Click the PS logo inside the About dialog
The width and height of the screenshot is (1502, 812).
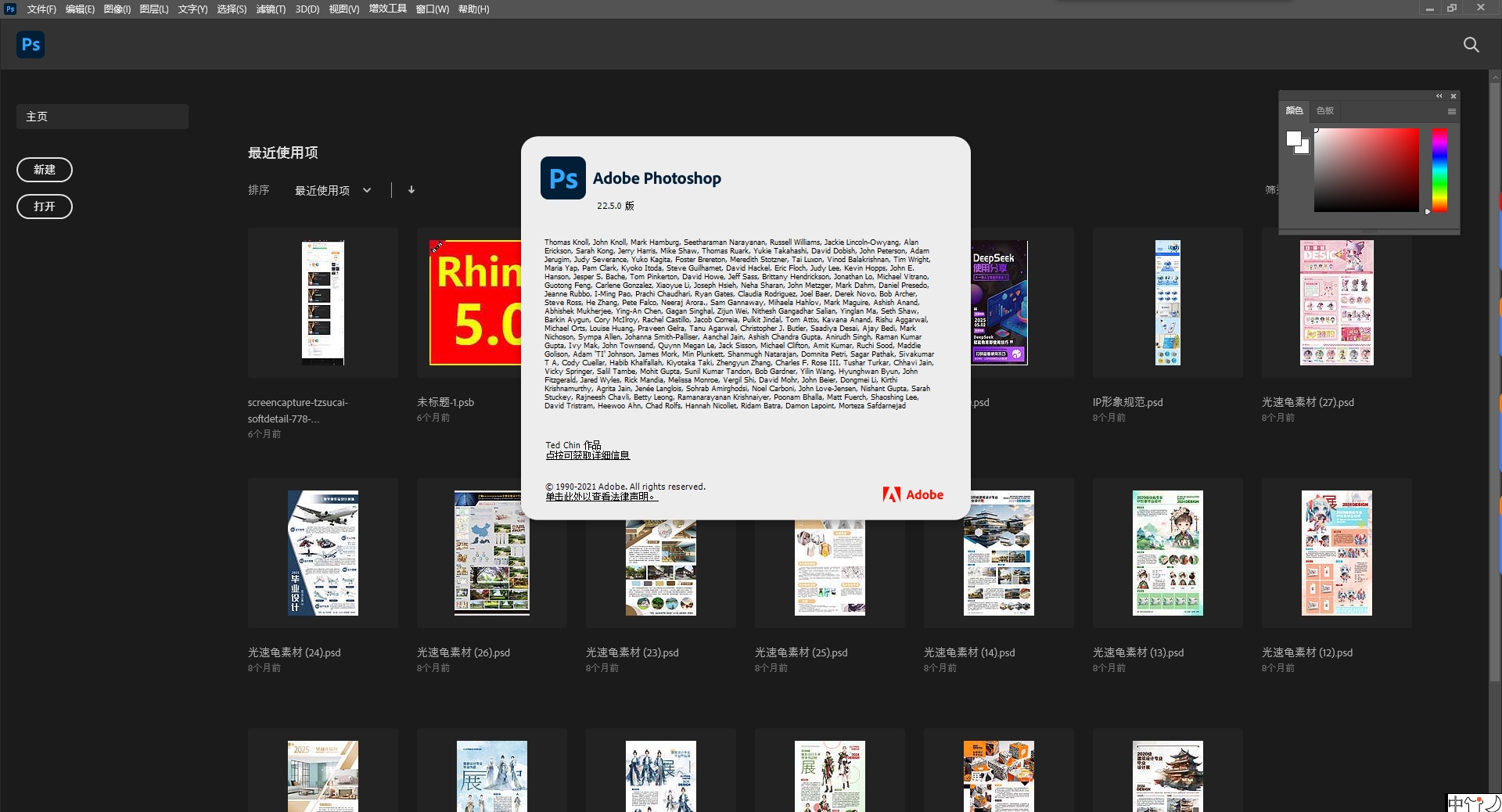point(562,178)
